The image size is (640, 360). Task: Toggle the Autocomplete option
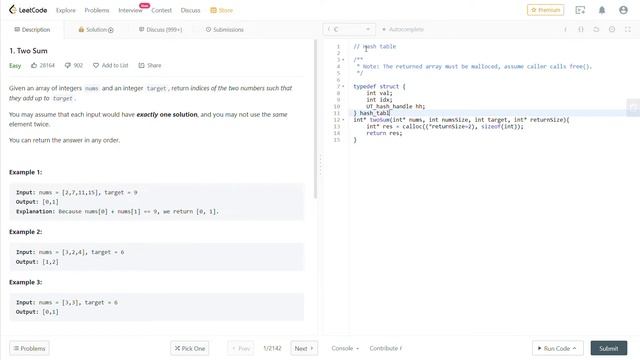[x=403, y=29]
